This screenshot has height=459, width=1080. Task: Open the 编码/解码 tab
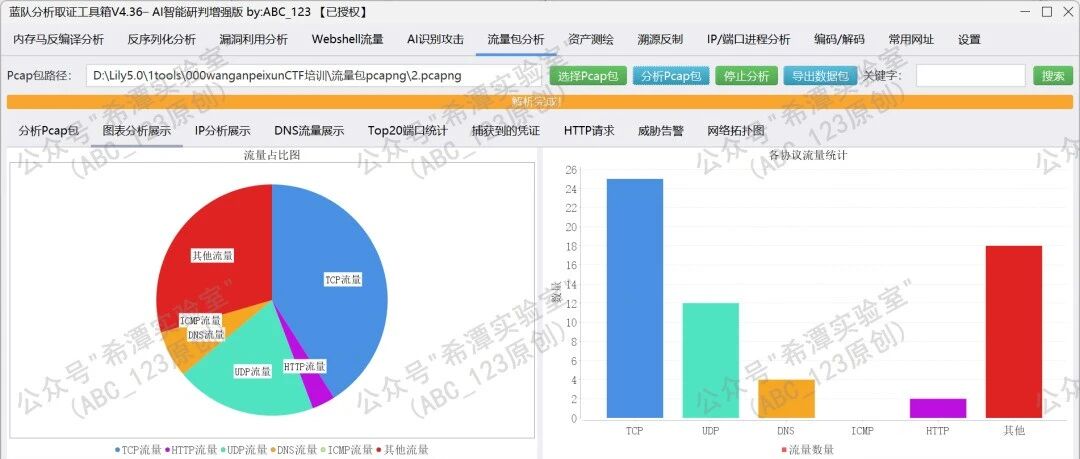click(x=839, y=39)
